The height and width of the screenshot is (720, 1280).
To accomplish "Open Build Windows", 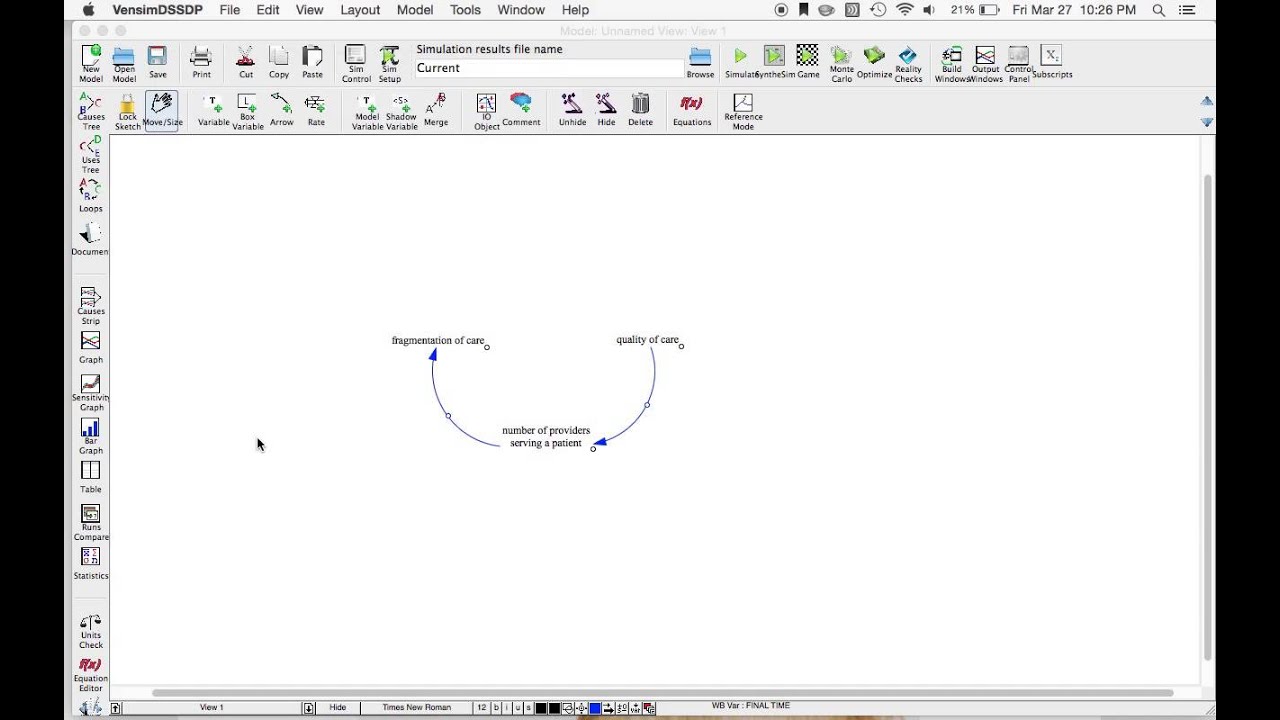I will [x=952, y=63].
